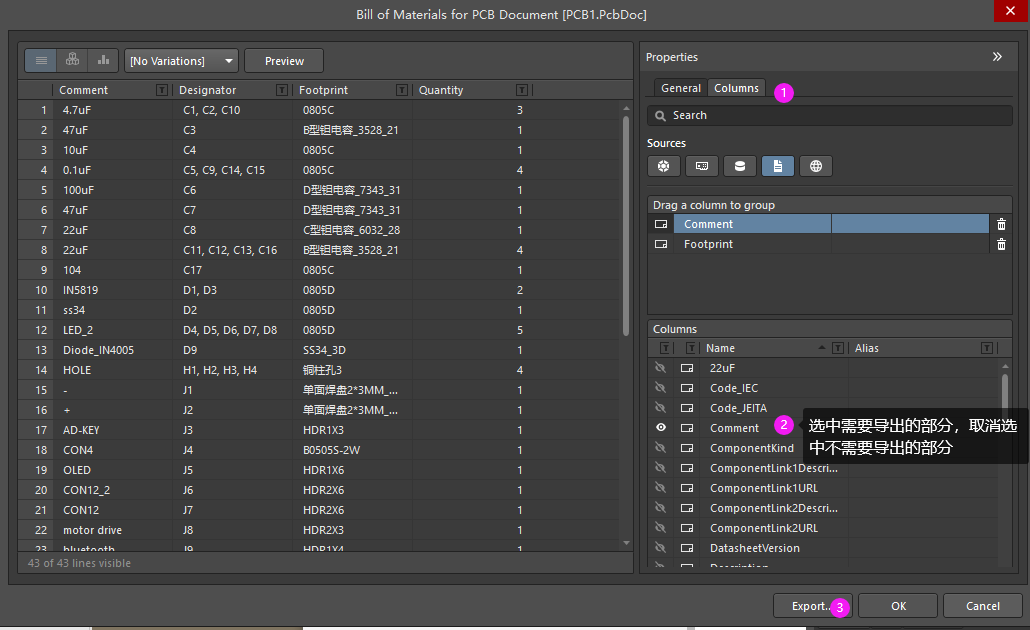Click the Cancel button
The height and width of the screenshot is (630, 1030).
[x=983, y=606]
